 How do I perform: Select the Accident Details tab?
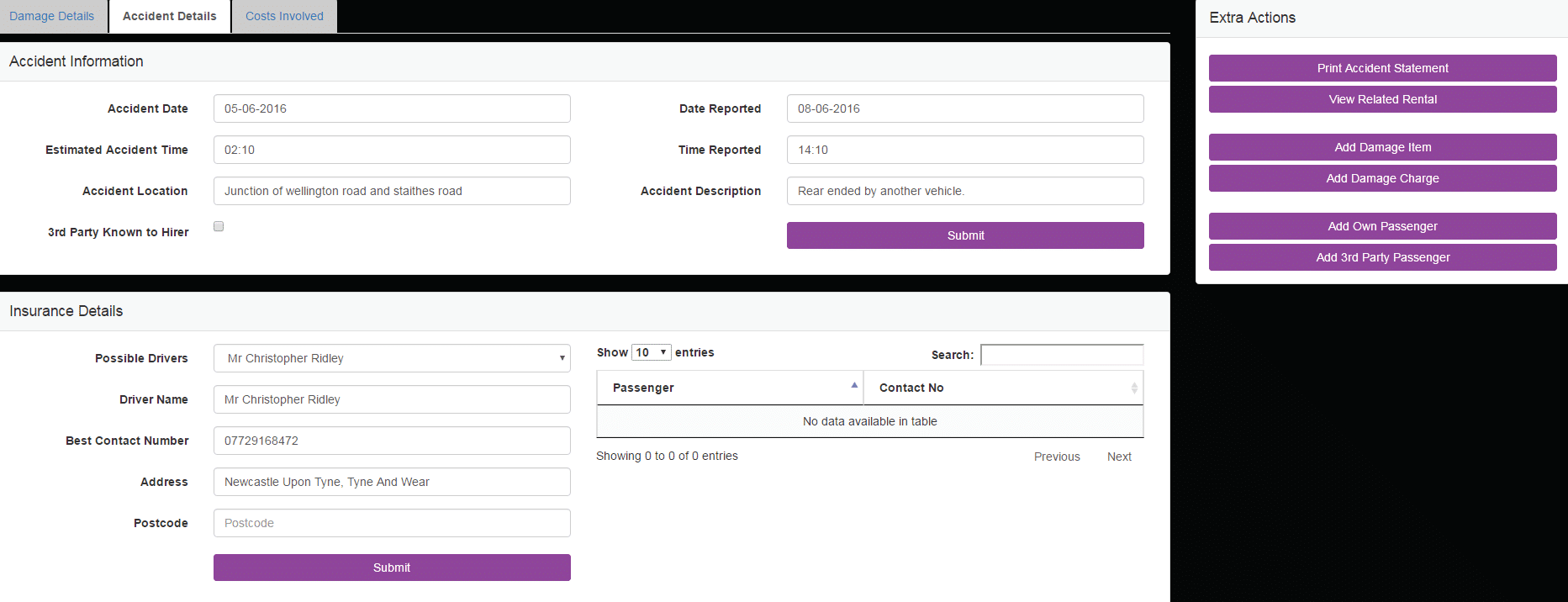(170, 16)
